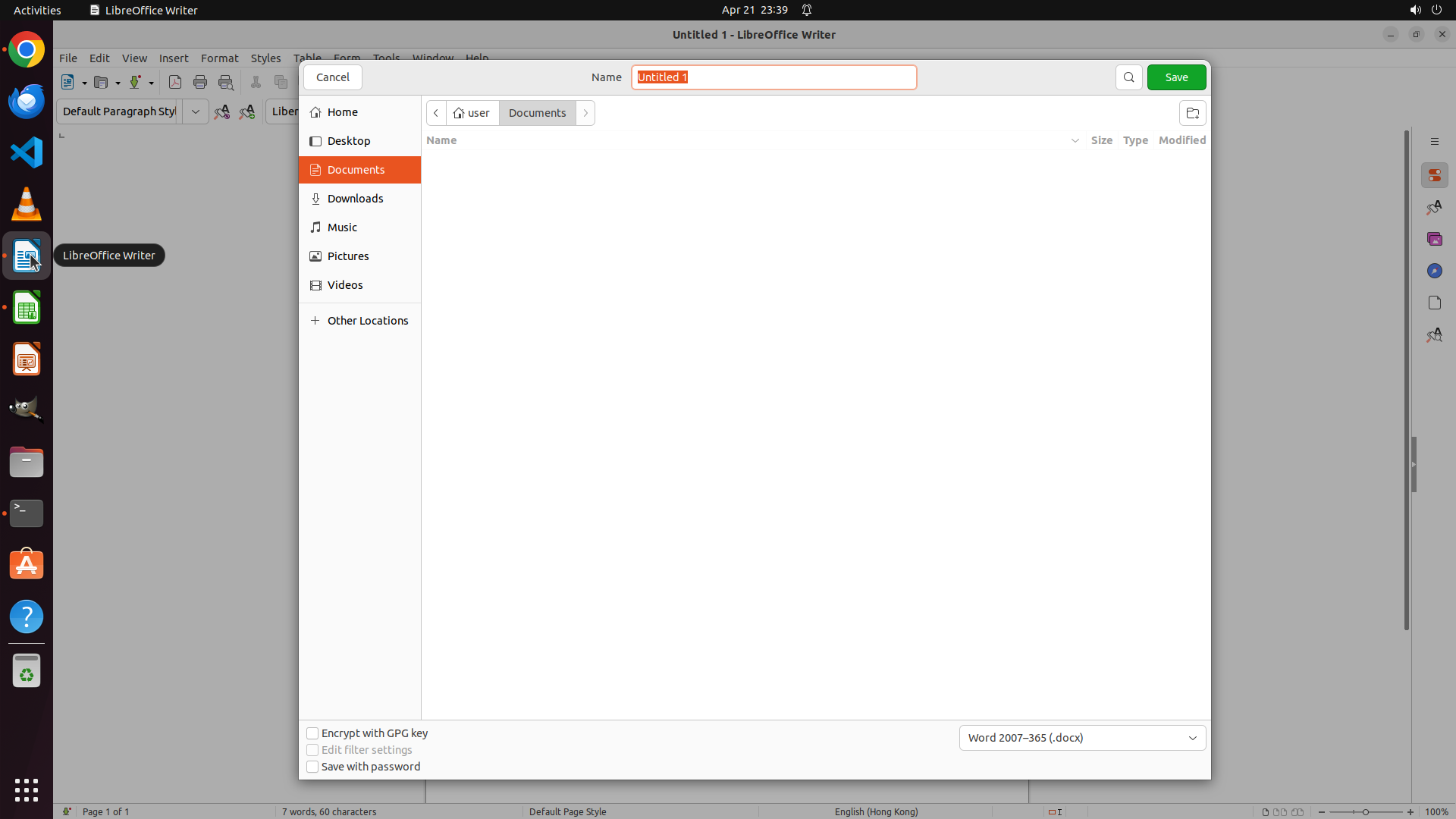Screen dimensions: 1456x819
Task: Cancel the save dialog
Action: pyautogui.click(x=333, y=77)
